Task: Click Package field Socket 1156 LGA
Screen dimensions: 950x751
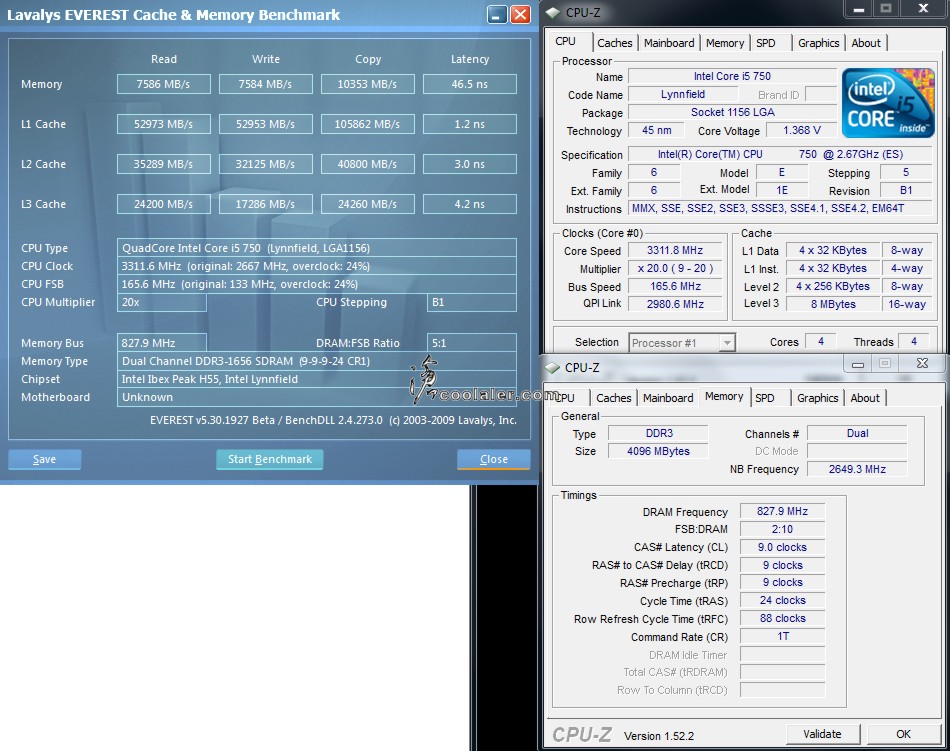Action: tap(732, 112)
